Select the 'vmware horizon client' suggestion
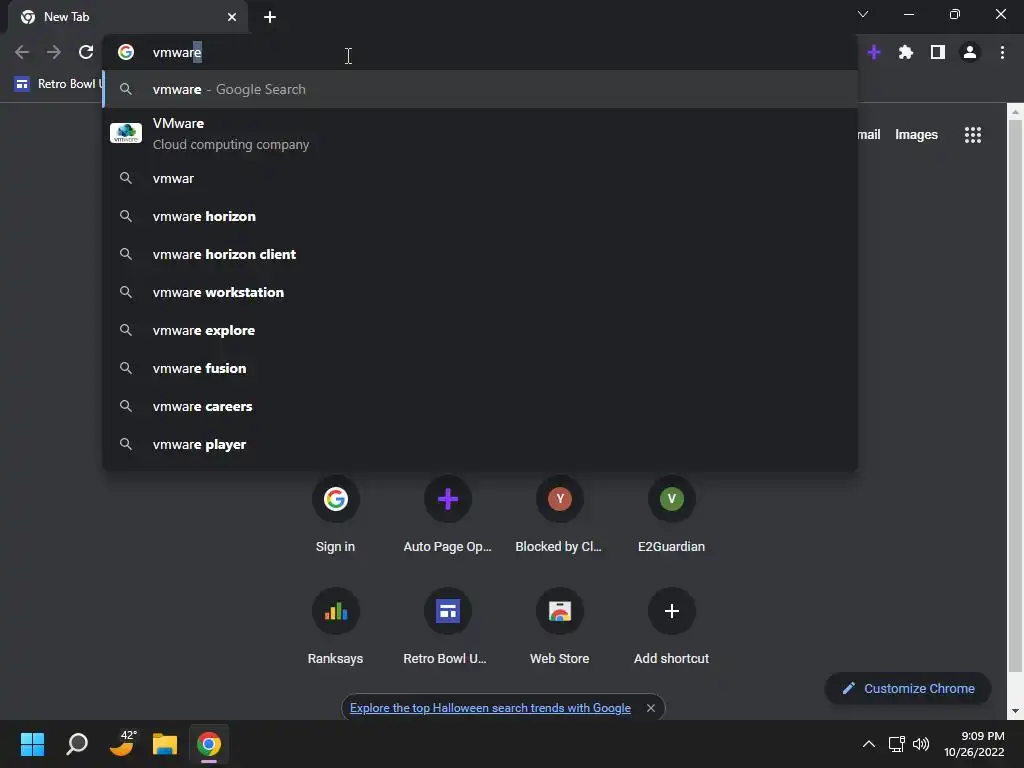The width and height of the screenshot is (1024, 768). [x=480, y=254]
